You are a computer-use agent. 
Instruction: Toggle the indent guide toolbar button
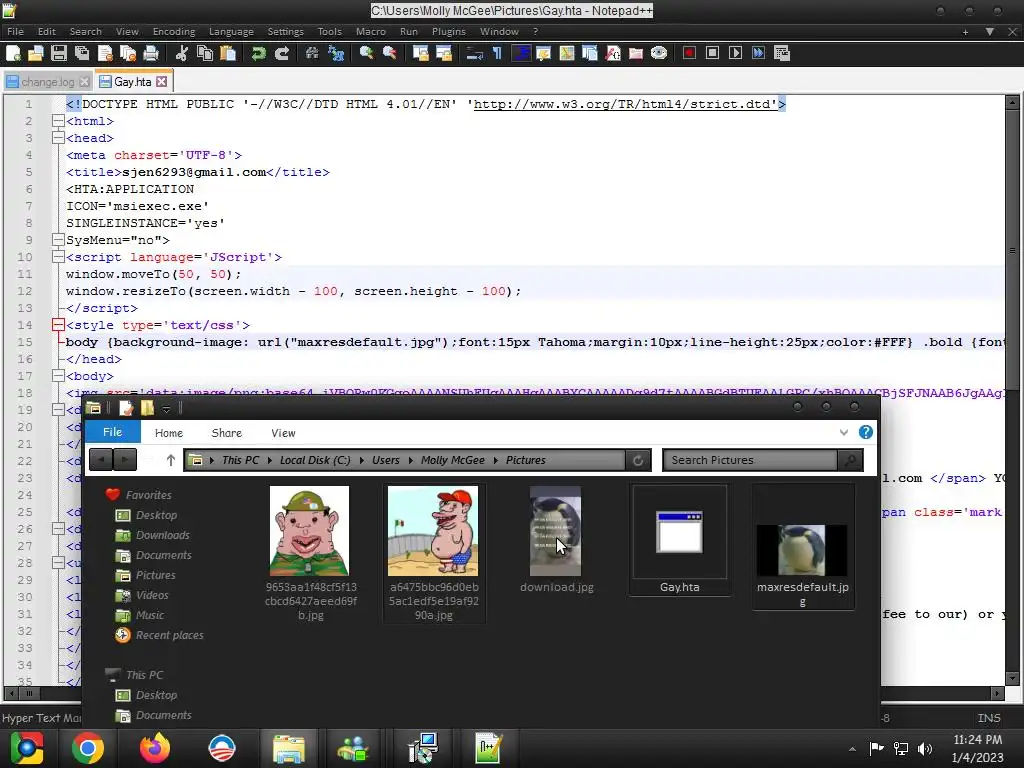coord(520,54)
